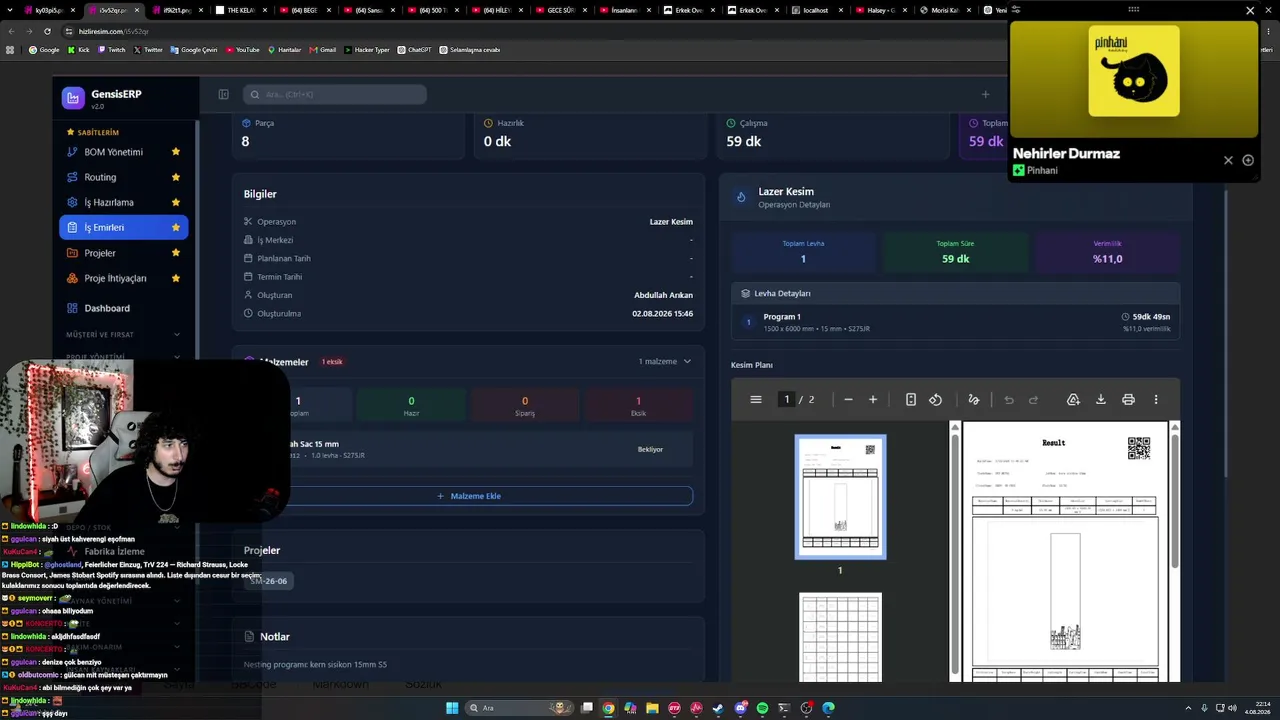Open the ChatGPT bookmark
This screenshot has height=720, width=1280.
click(x=414, y=49)
